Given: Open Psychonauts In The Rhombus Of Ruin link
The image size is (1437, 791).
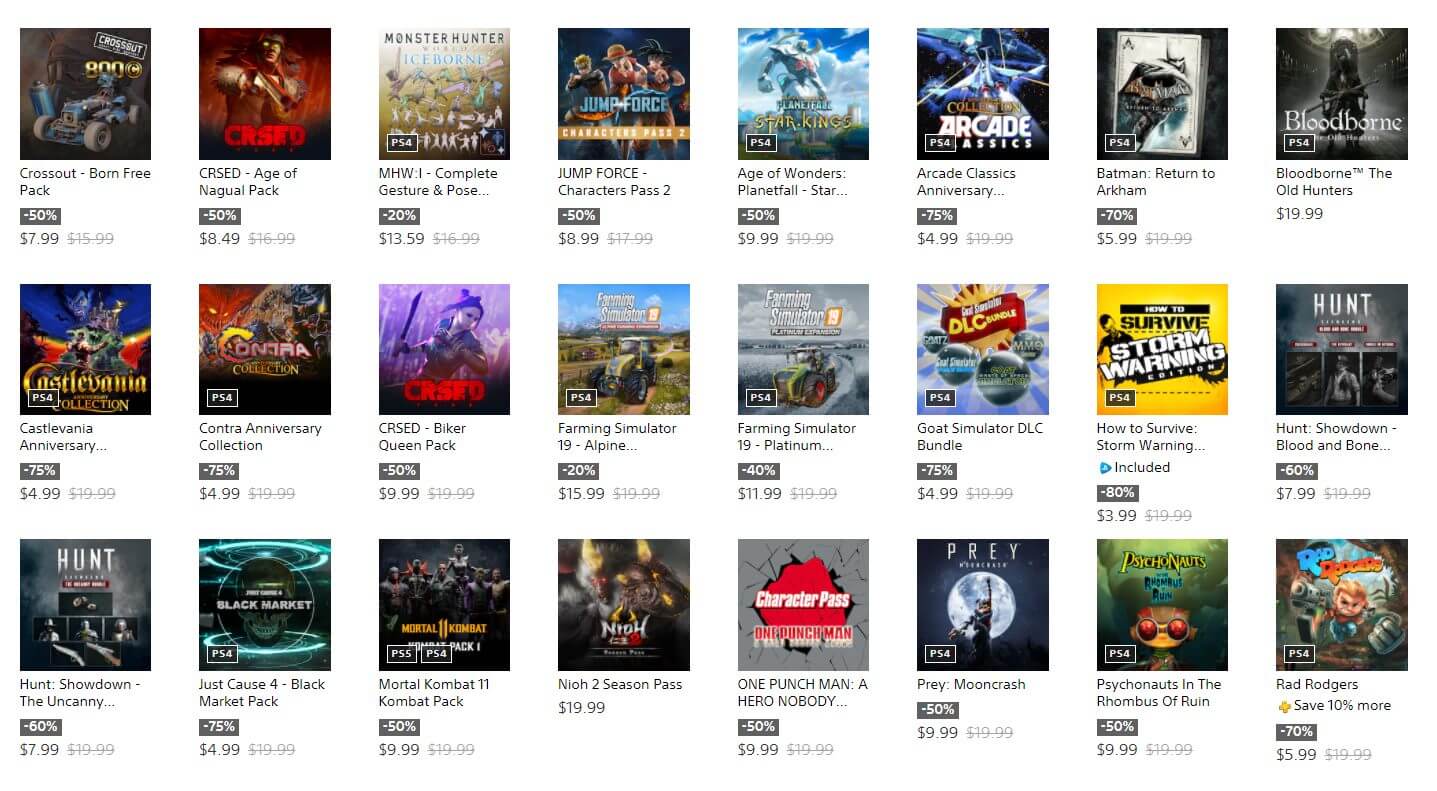Looking at the screenshot, I should (1159, 692).
